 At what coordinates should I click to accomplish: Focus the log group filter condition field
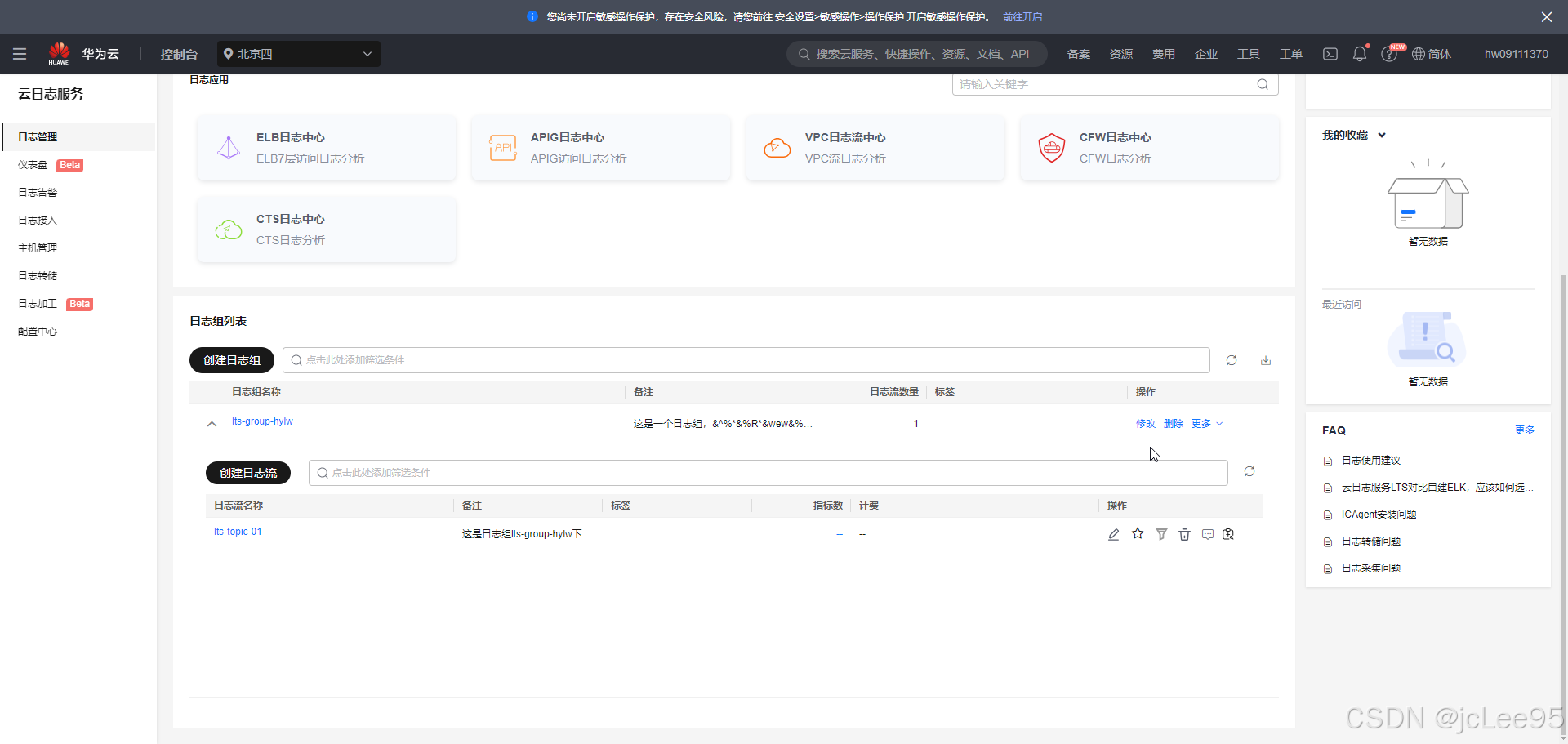(746, 360)
